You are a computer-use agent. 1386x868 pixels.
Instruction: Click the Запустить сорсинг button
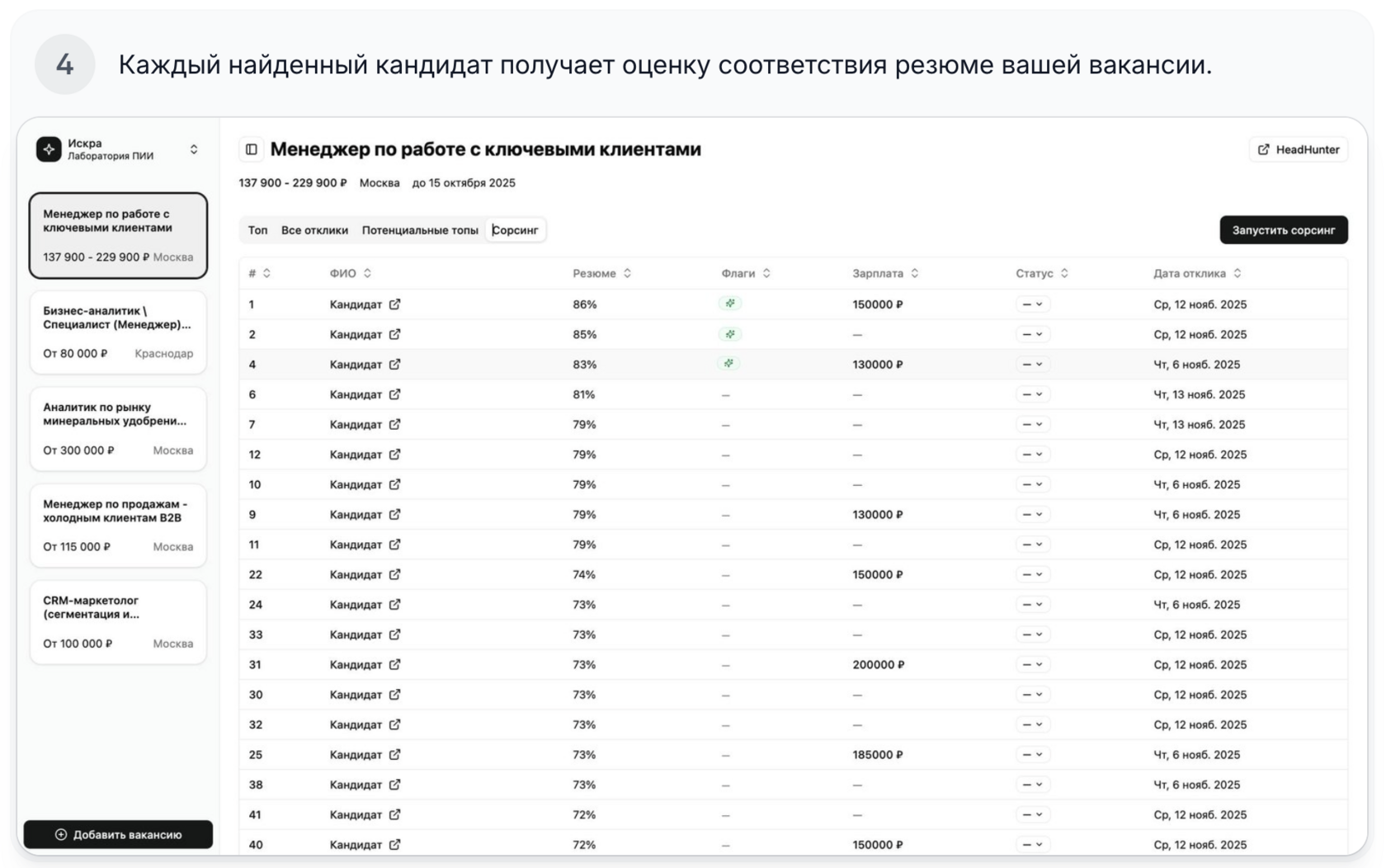[1284, 230]
